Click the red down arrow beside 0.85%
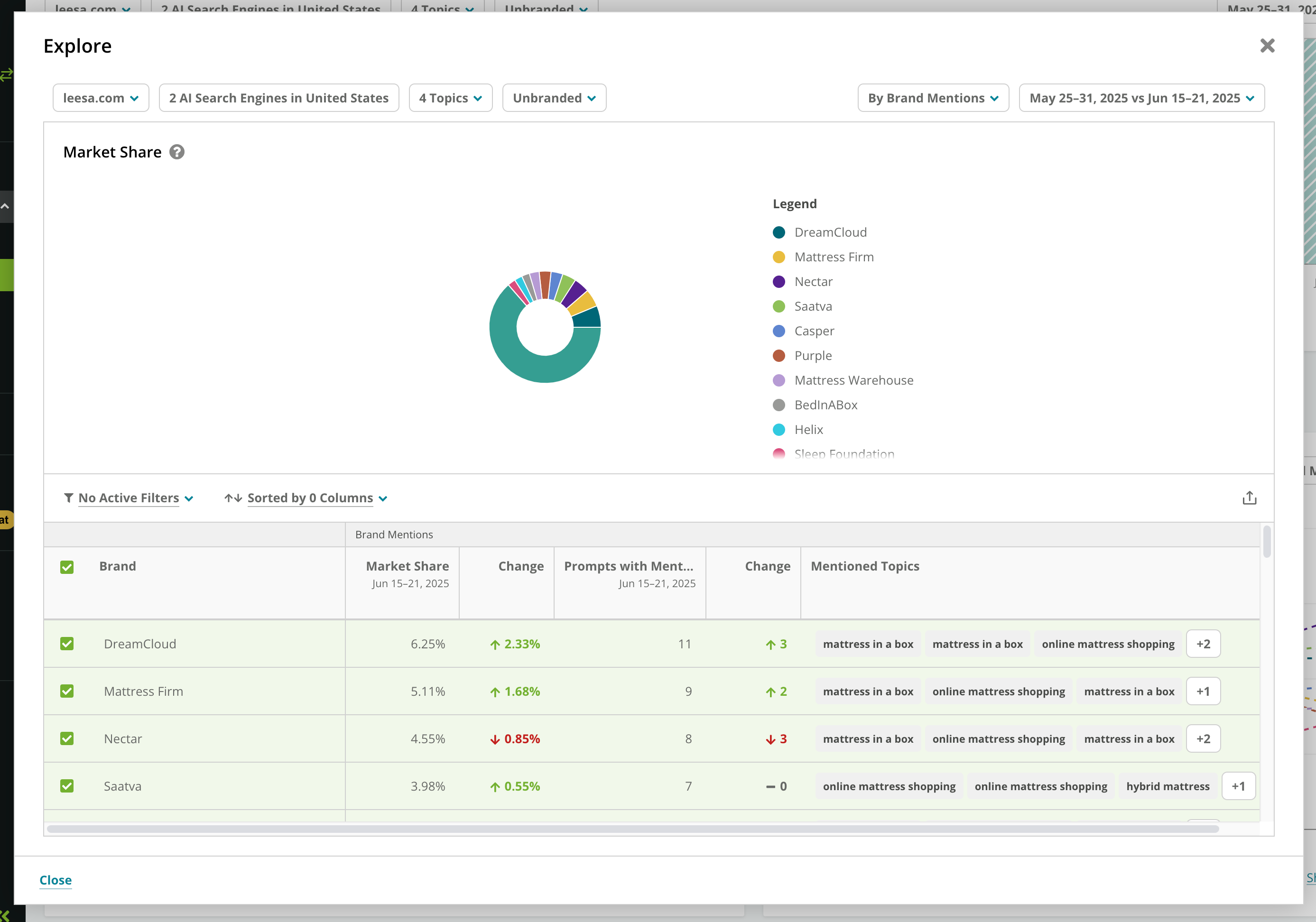 495,740
